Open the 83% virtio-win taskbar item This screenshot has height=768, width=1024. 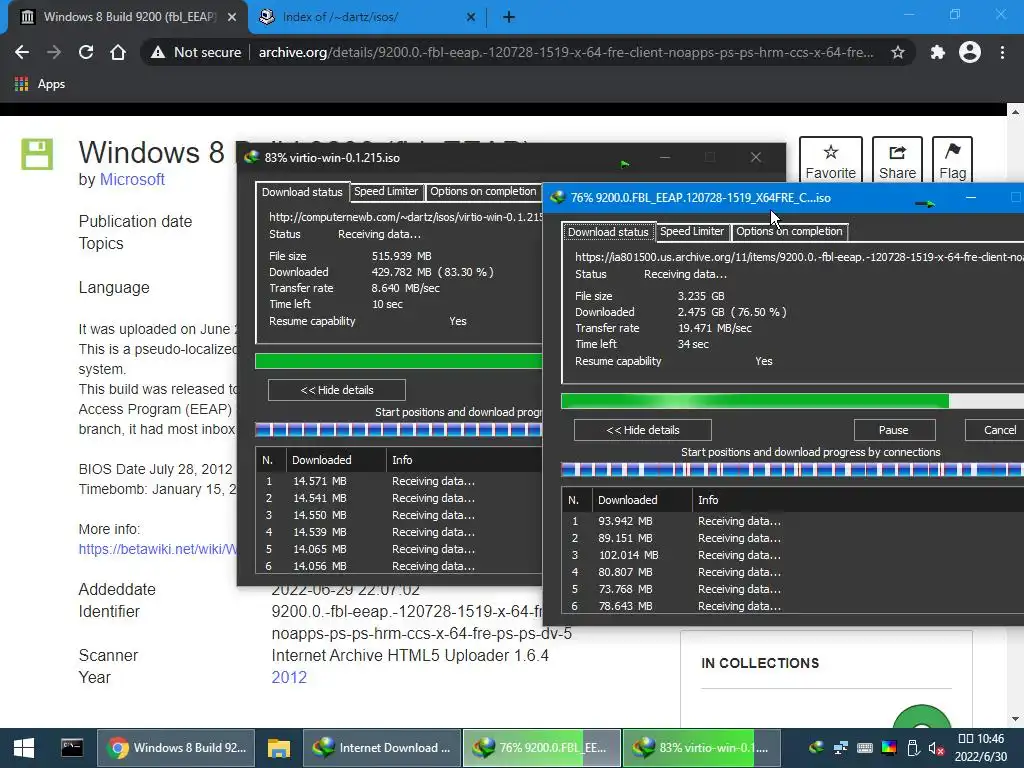[x=701, y=748]
